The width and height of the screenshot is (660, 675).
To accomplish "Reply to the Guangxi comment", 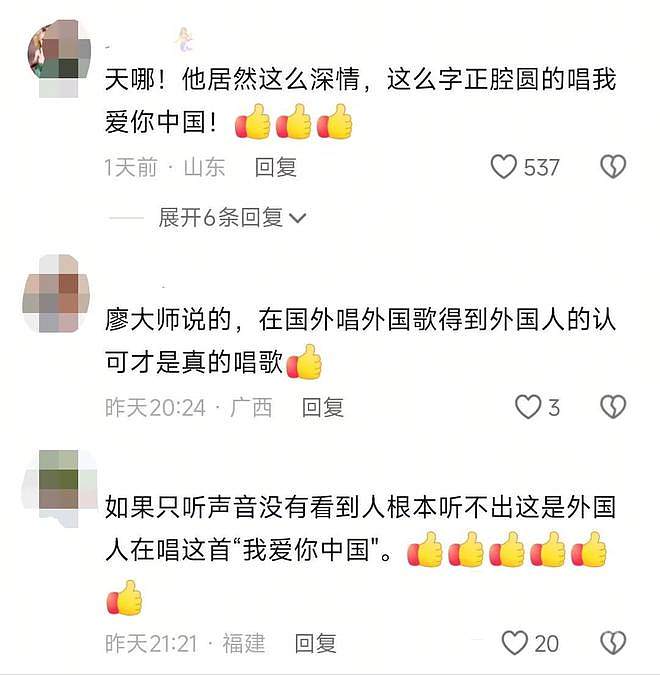I will tap(322, 407).
